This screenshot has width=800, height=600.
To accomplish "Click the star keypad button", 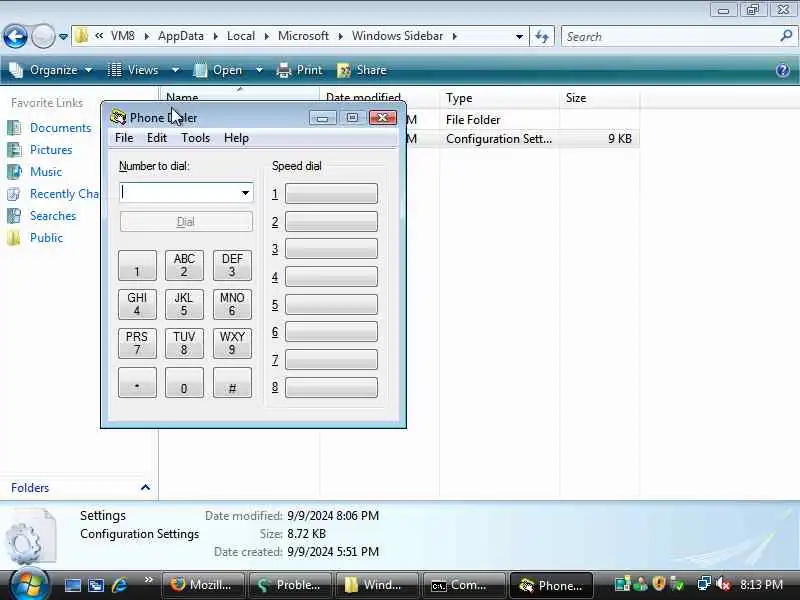I will [x=137, y=383].
